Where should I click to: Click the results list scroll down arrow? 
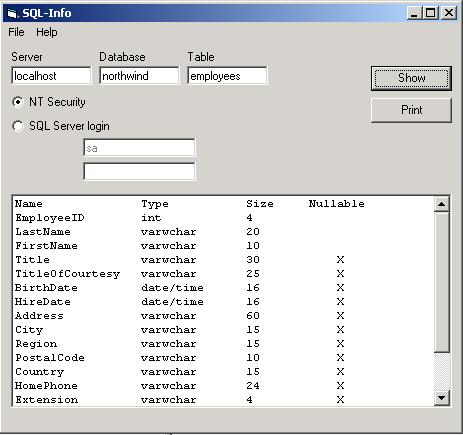(442, 398)
